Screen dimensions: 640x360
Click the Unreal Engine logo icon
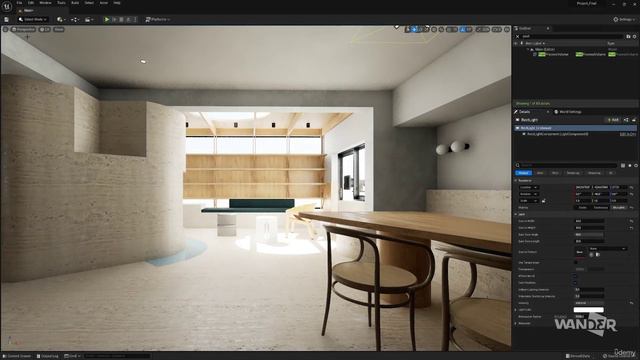[7, 6]
